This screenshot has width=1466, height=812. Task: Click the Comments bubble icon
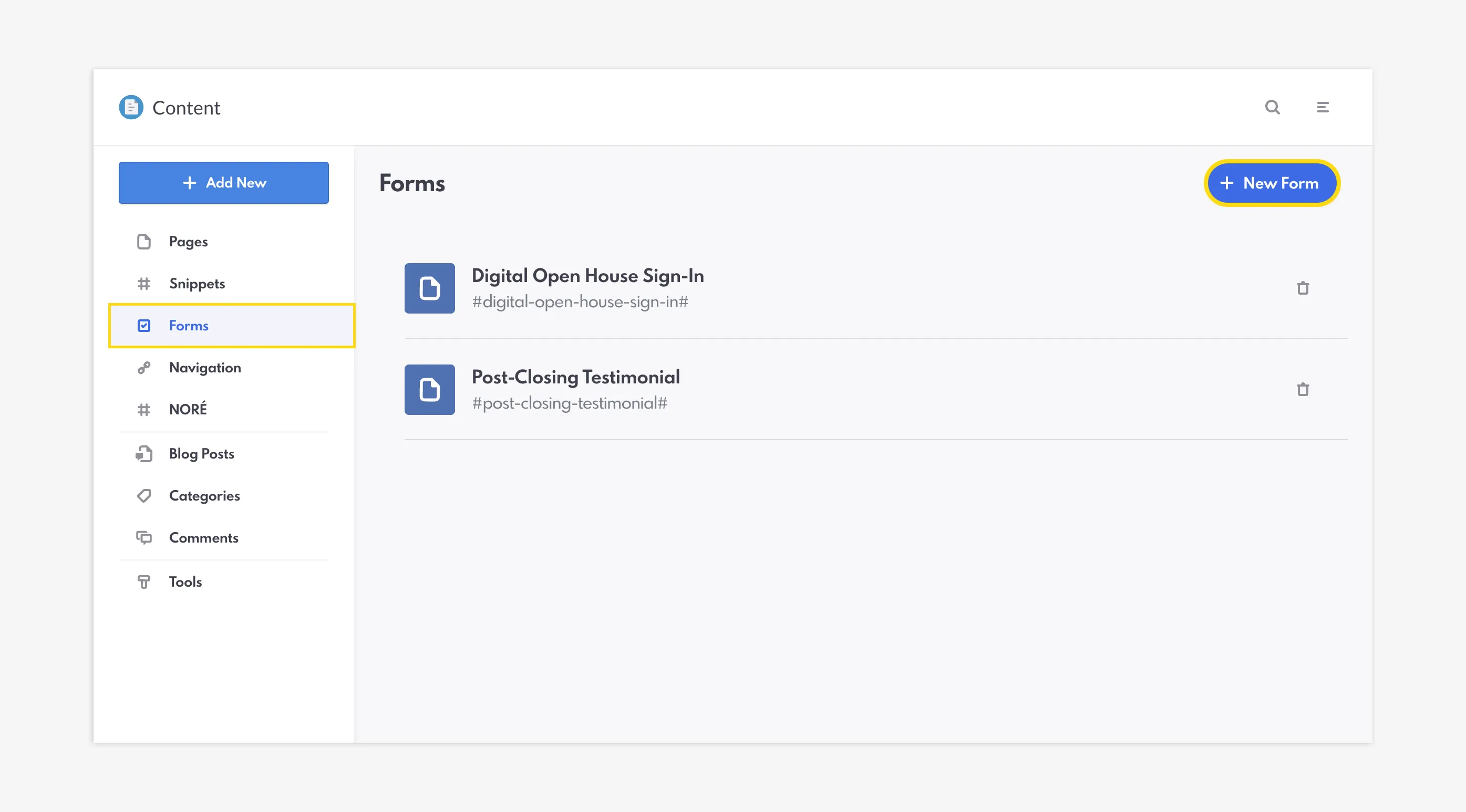coord(144,538)
